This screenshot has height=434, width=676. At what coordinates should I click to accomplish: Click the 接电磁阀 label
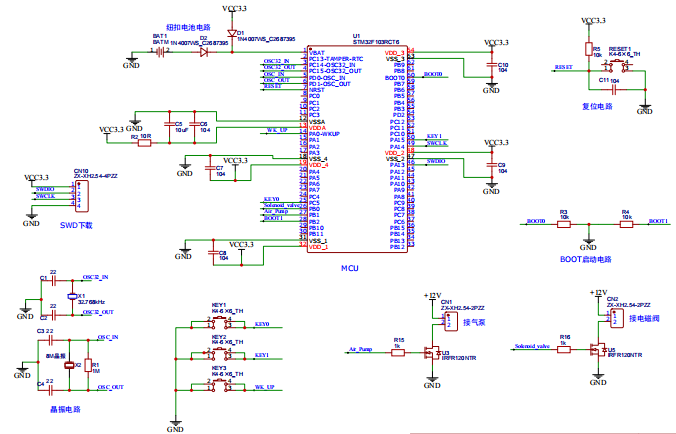(644, 318)
